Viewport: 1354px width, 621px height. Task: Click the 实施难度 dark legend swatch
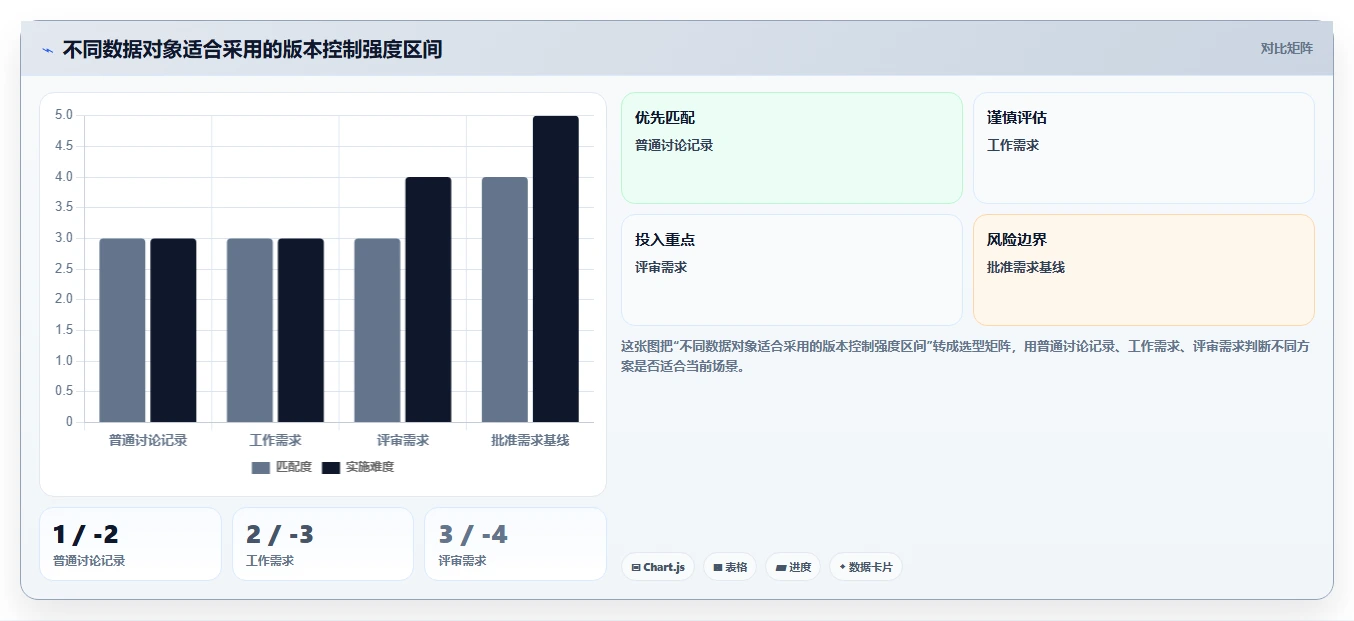(331, 467)
